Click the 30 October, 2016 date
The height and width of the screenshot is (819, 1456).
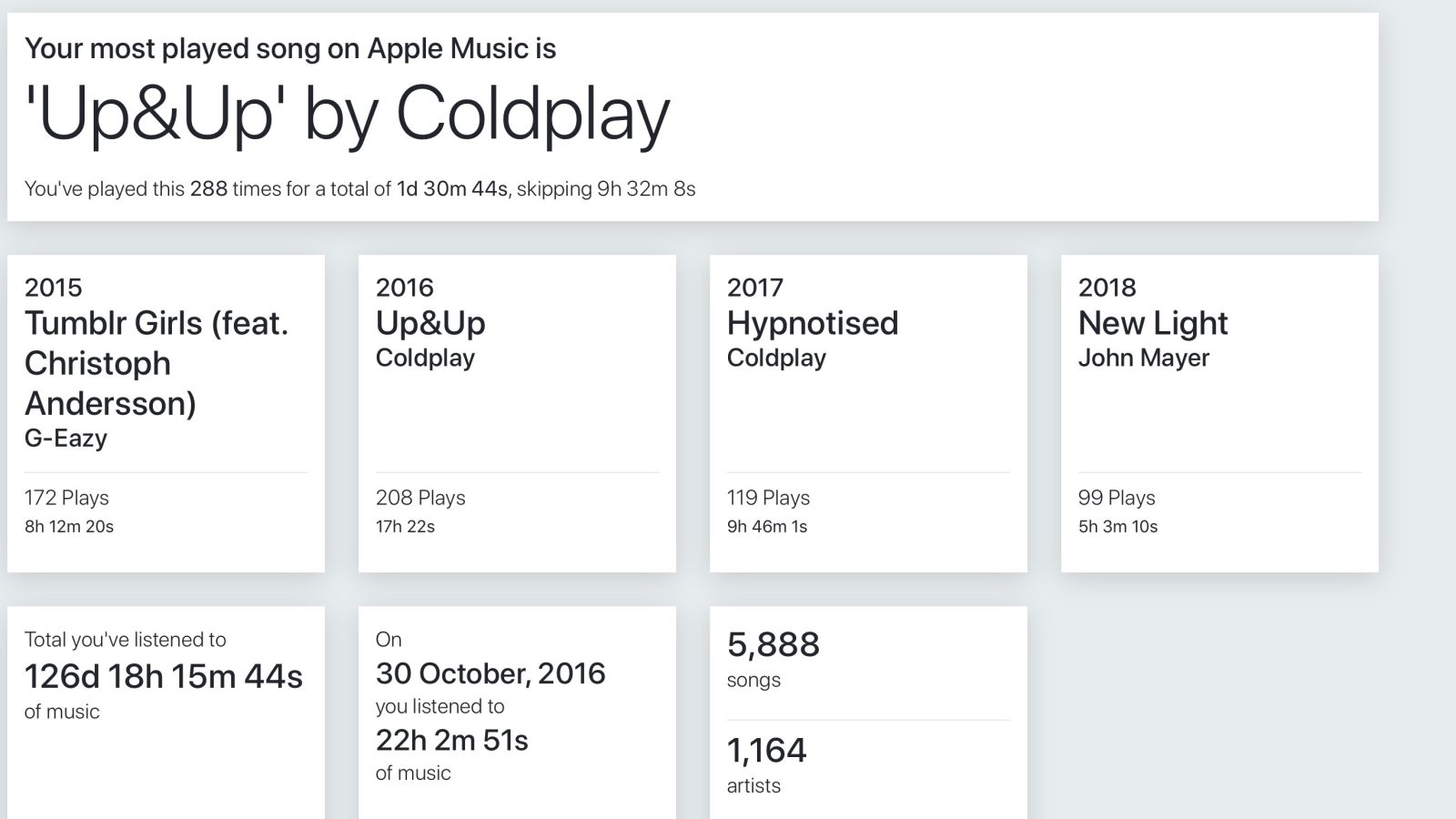490,673
